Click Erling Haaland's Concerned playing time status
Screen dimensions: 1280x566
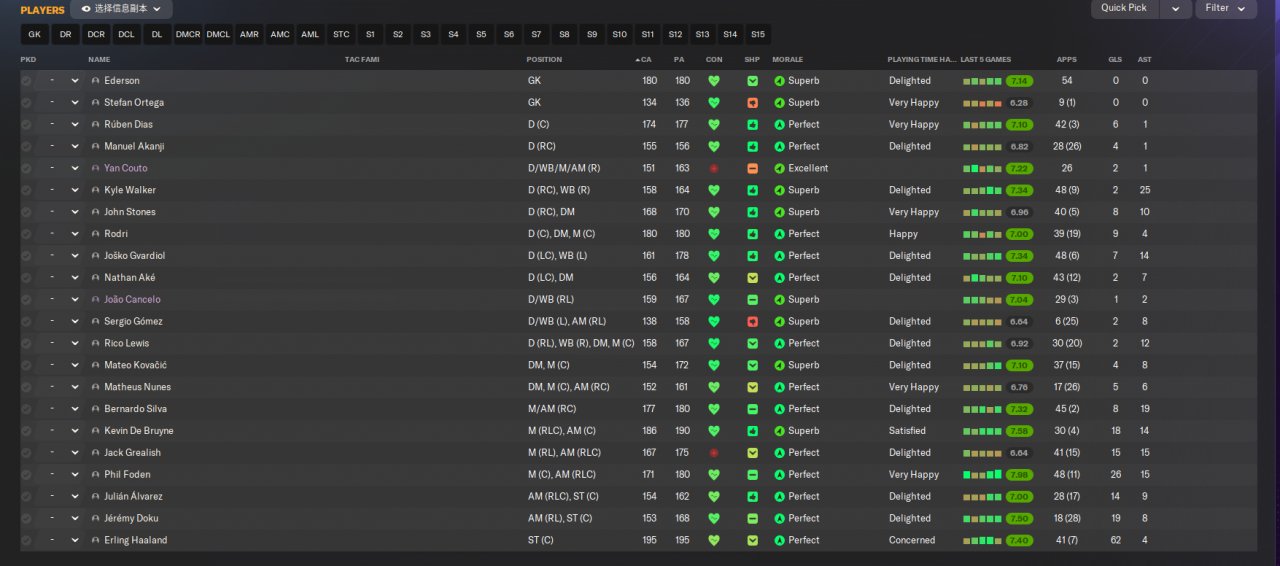coord(912,541)
